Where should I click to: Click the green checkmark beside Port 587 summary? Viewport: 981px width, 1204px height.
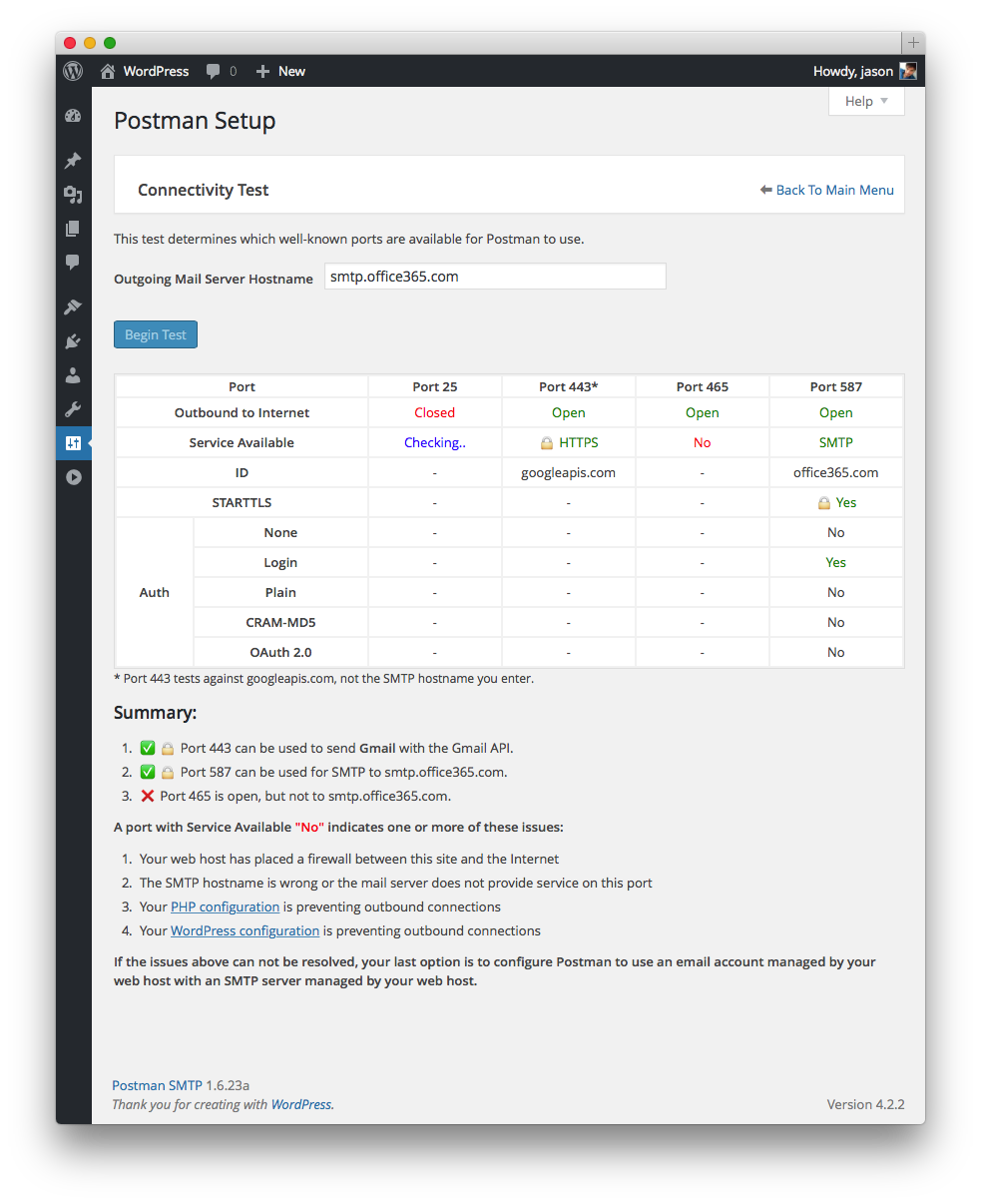pos(147,772)
